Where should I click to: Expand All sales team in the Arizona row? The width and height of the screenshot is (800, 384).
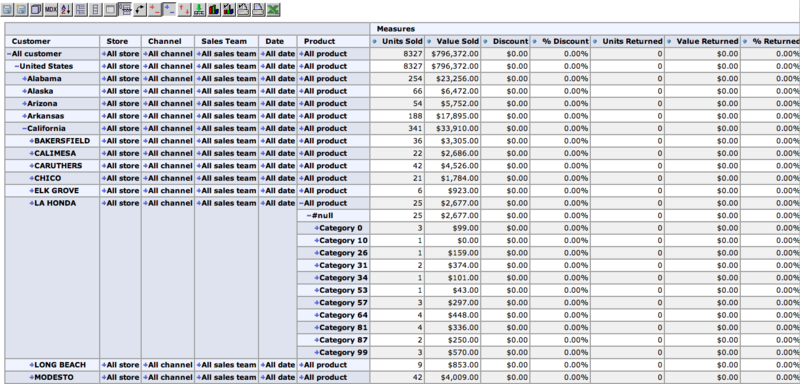[199, 104]
